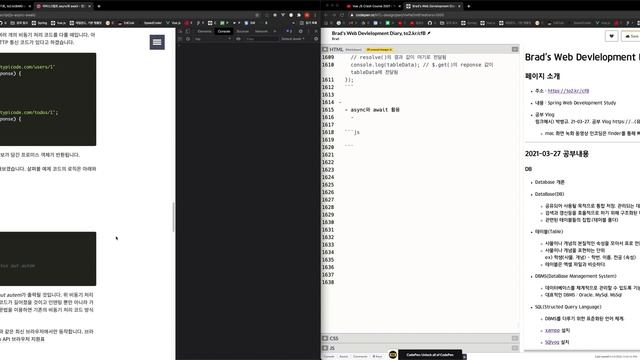Open the CodePen footer Assets button
This screenshot has width=640, height=360.
tap(344, 356)
